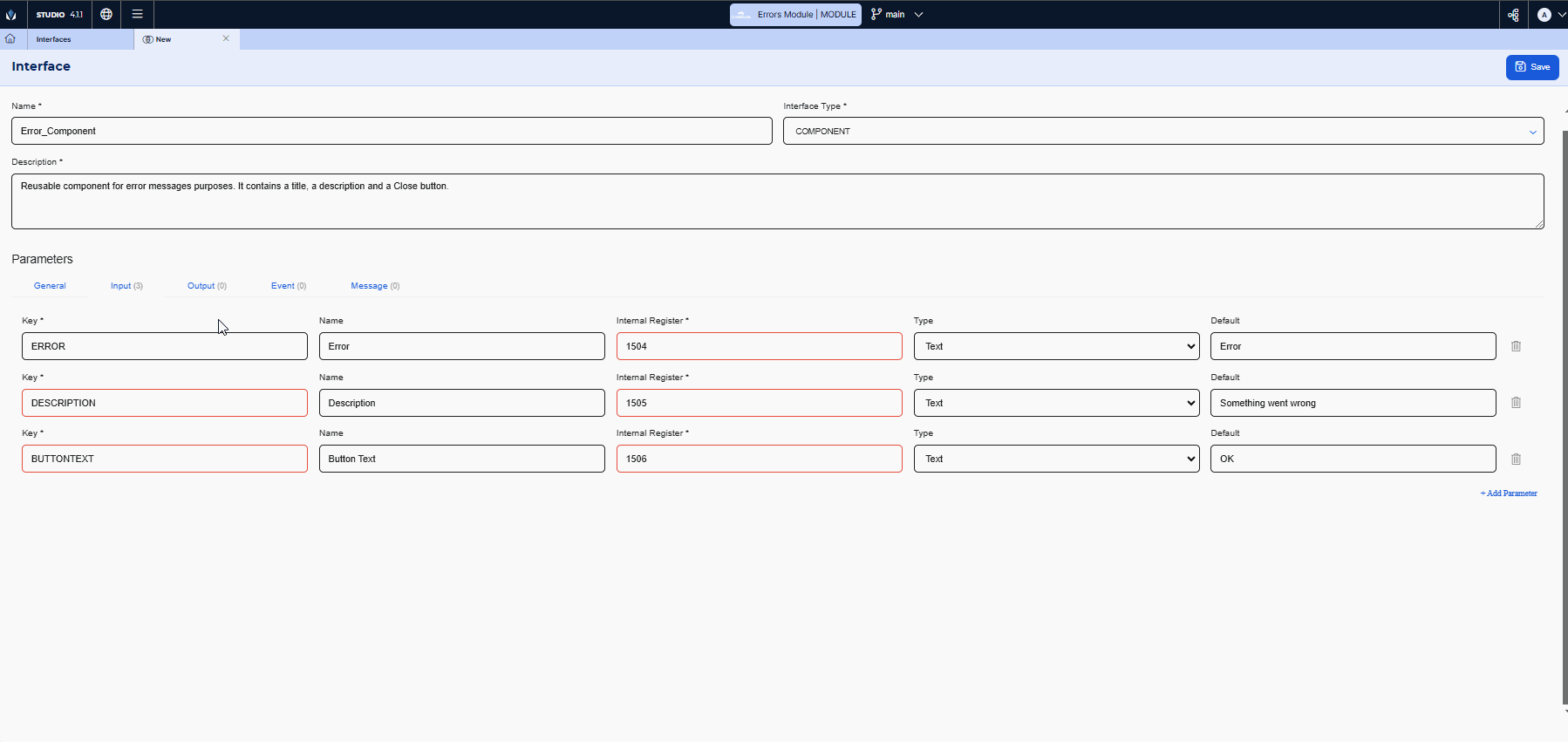1568x742 pixels.
Task: Open Type dropdown for Button Text parameter
Action: click(x=1056, y=459)
